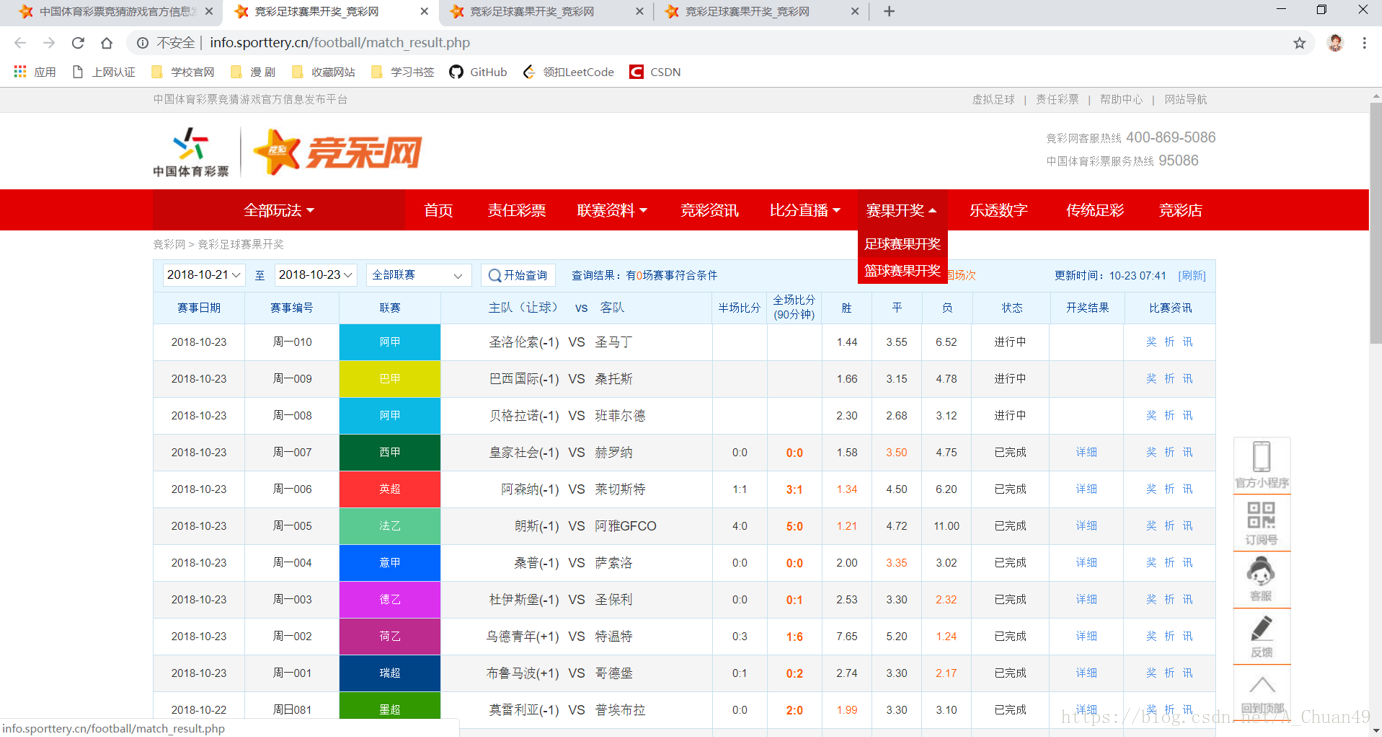Viewport: 1382px width, 737px height.
Task: Bookmark this page with star icon
Action: tap(1299, 43)
